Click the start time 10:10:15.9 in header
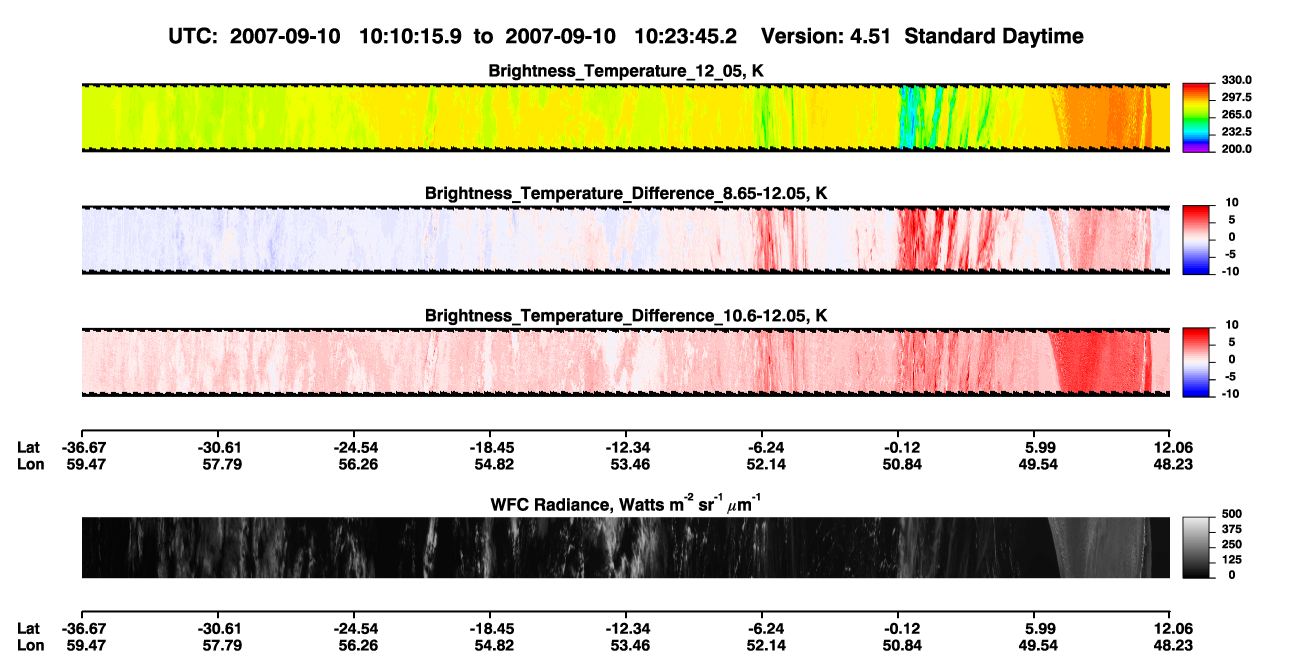 [412, 37]
